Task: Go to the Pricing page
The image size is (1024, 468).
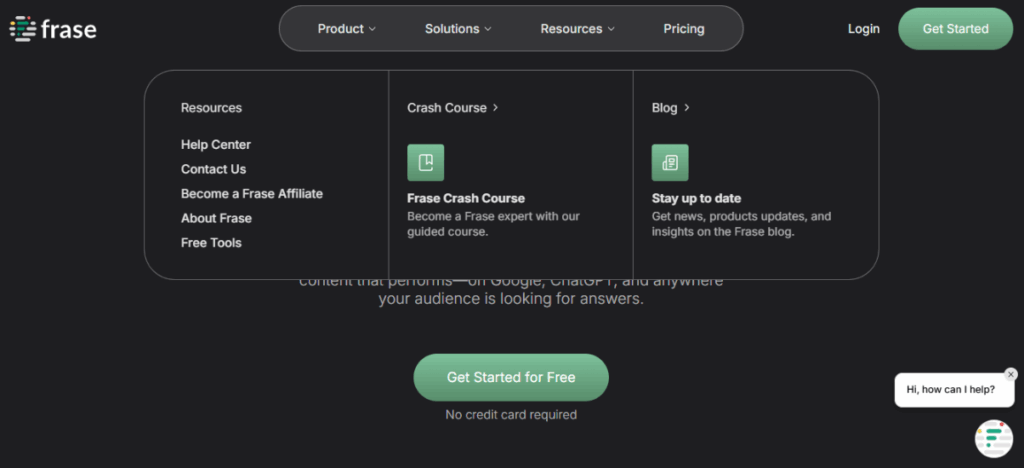Action: click(x=684, y=29)
